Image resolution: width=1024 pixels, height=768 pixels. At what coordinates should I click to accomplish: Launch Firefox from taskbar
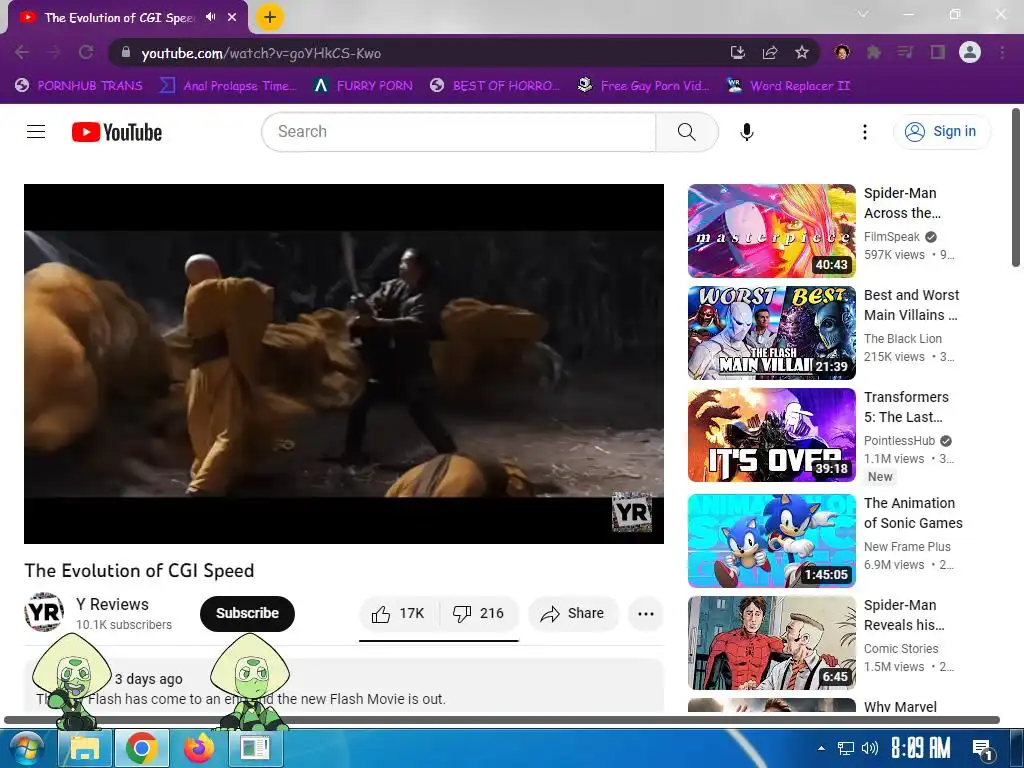199,748
